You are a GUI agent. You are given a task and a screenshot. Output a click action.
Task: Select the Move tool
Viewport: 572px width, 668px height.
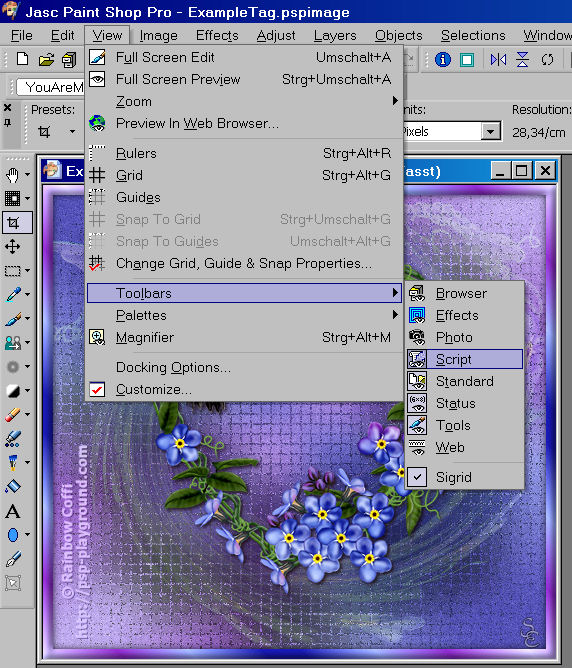point(12,246)
